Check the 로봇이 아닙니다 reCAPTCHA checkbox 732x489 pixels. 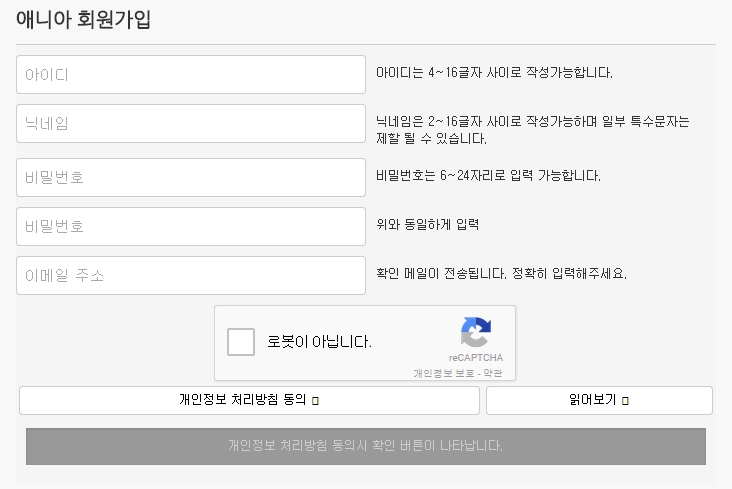[x=241, y=342]
